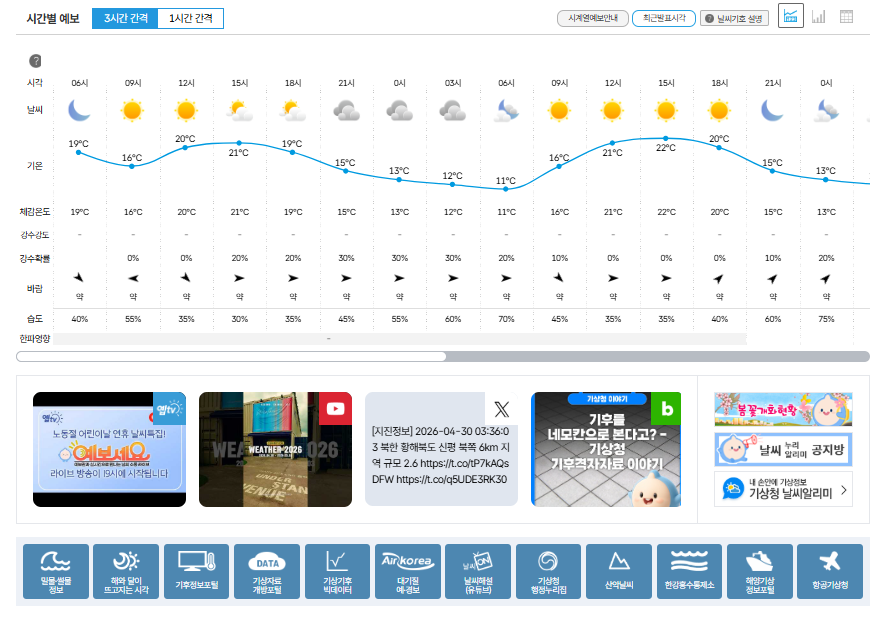Viewport: 893px width, 628px height.
Task: Open the 기후정보포털 tile
Action: [196, 571]
